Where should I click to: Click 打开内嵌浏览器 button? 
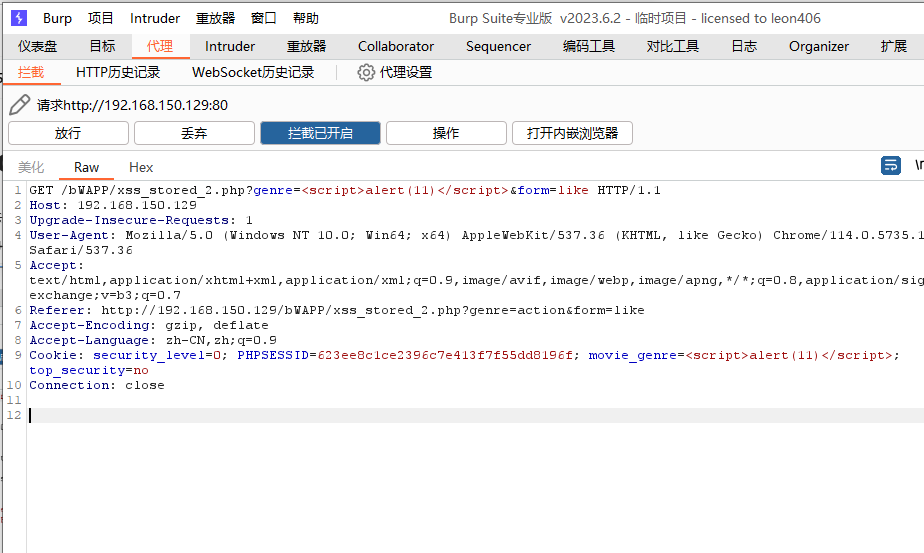pos(572,133)
